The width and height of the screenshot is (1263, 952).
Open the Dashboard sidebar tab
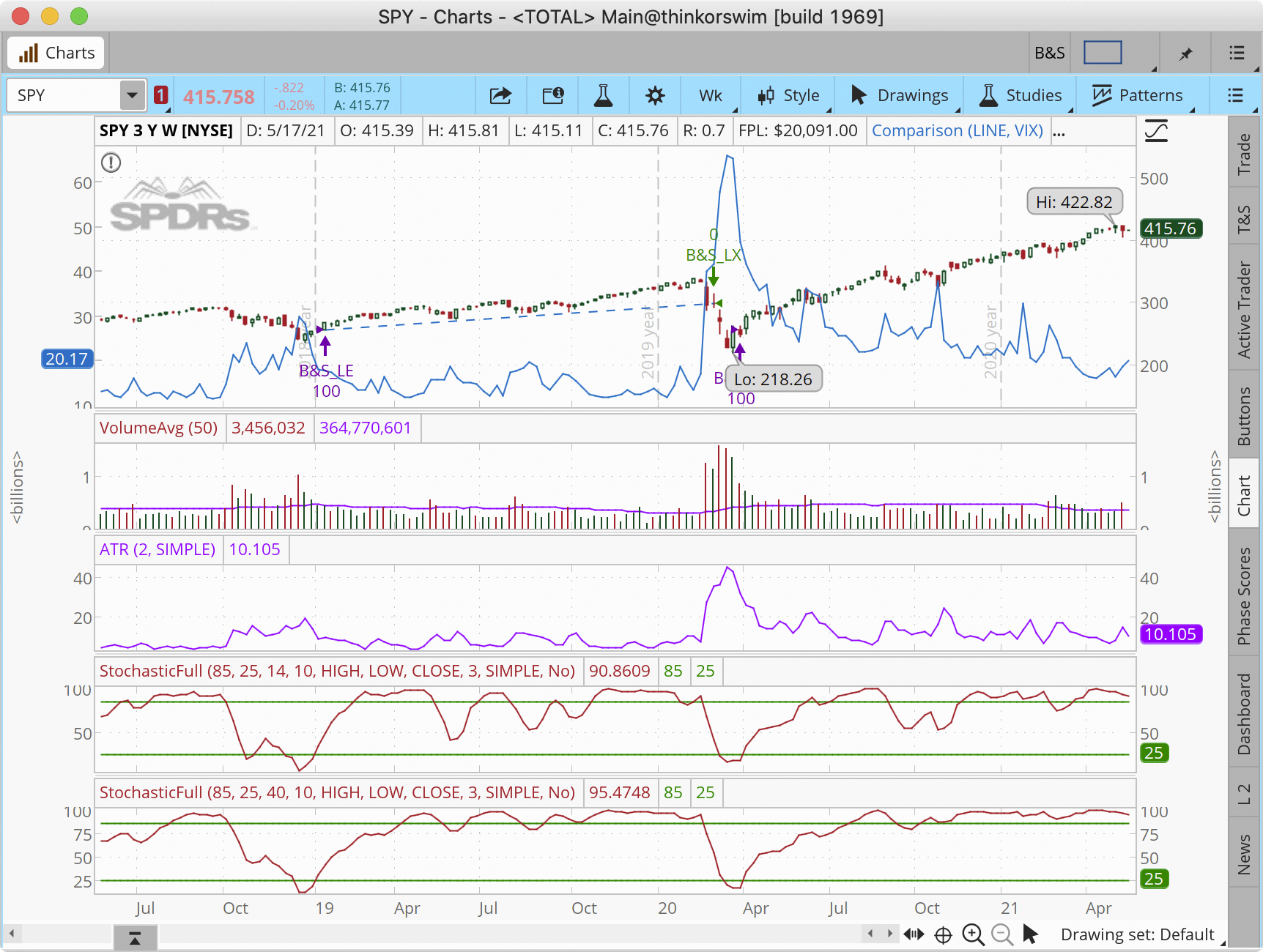click(x=1244, y=714)
